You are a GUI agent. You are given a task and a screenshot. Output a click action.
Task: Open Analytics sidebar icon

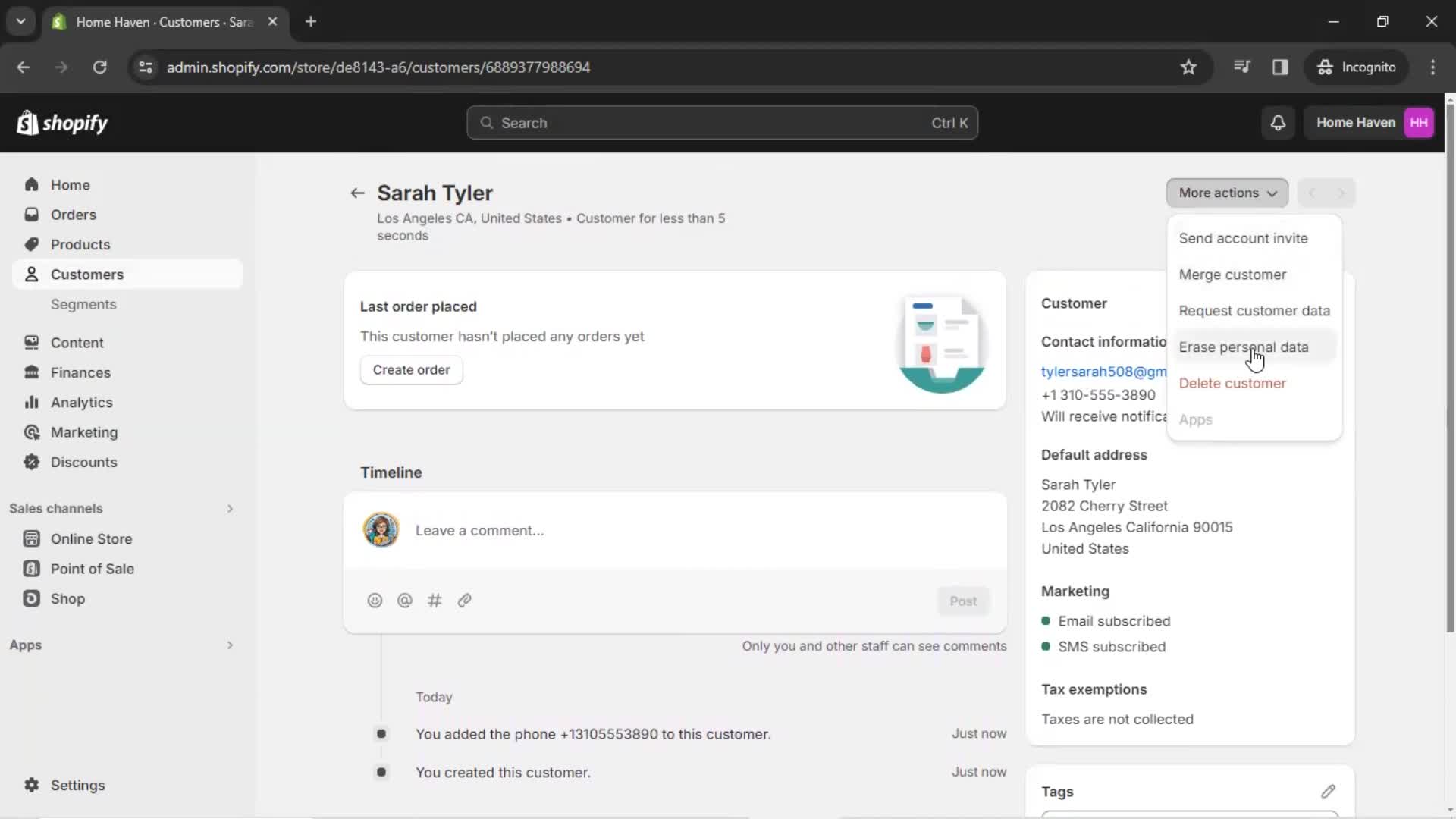click(30, 401)
